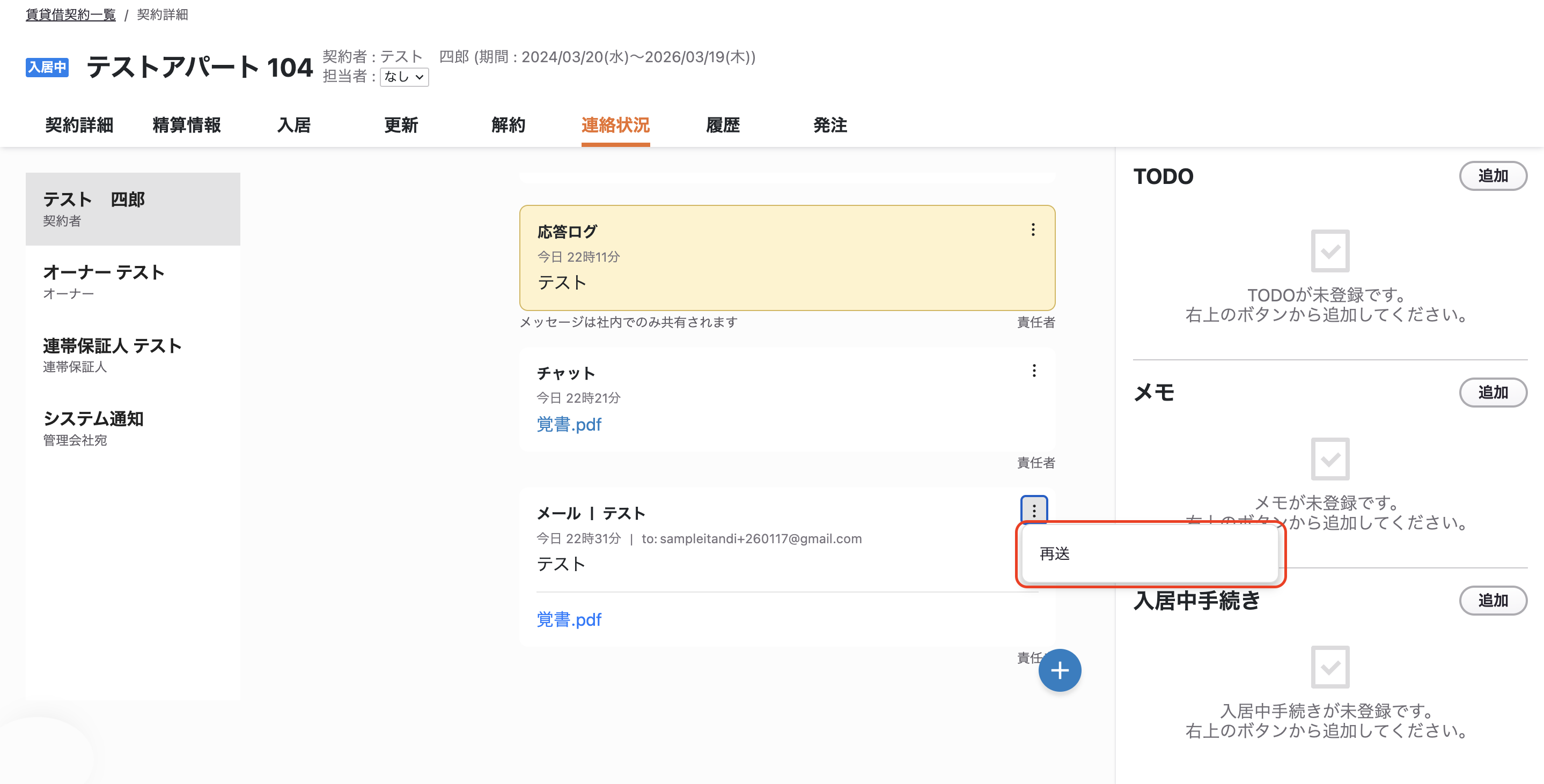This screenshot has height=784, width=1544.
Task: Click the note メッセージは社内でのみ共有されます
Action: tap(628, 322)
